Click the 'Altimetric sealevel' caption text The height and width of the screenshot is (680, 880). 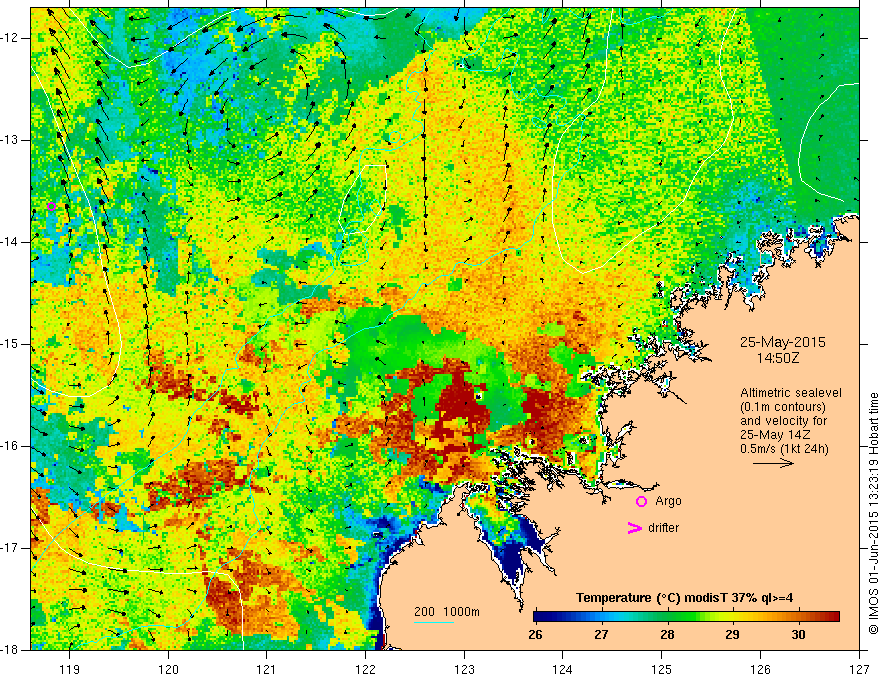[791, 393]
